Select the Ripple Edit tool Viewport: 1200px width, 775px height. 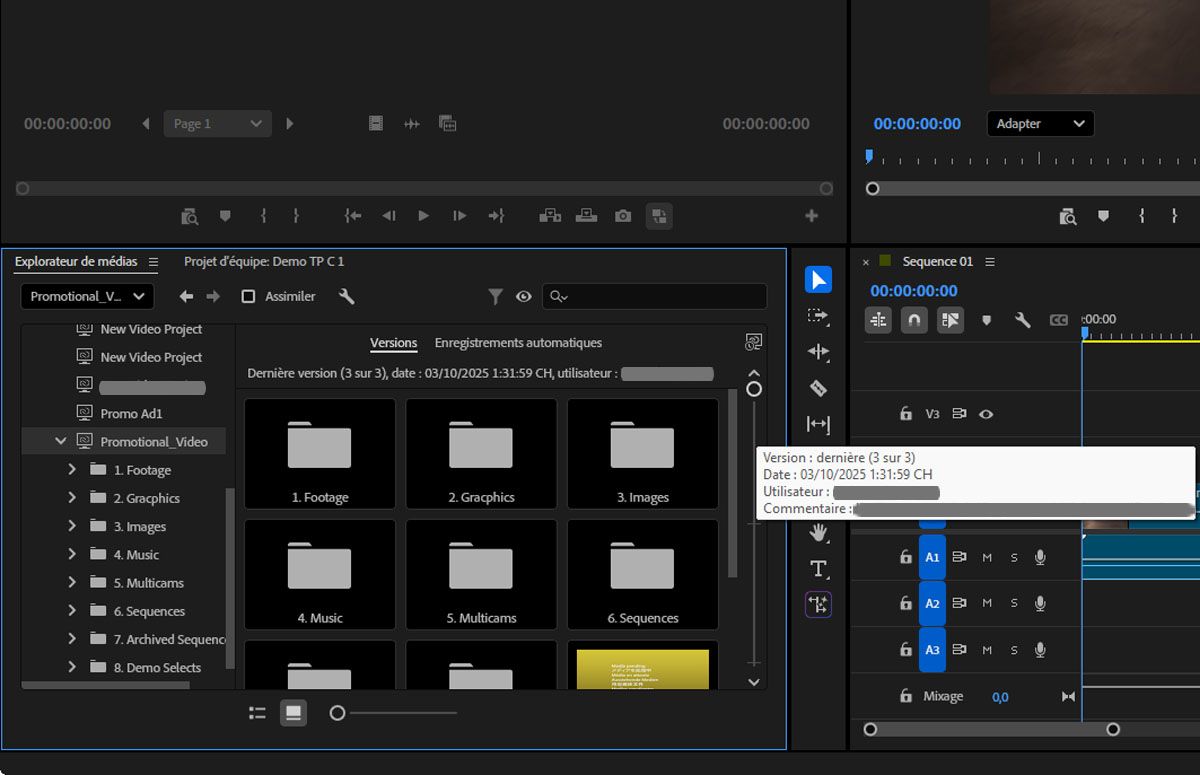pos(818,352)
